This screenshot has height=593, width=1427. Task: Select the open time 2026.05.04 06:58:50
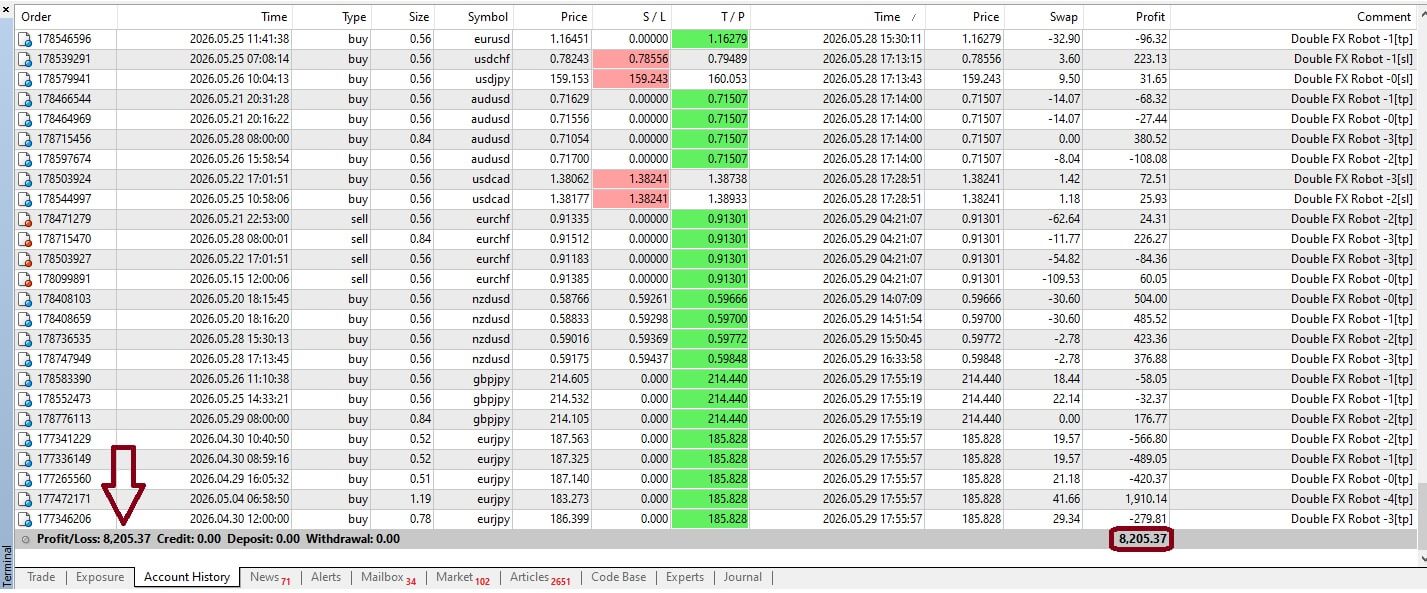tap(239, 499)
